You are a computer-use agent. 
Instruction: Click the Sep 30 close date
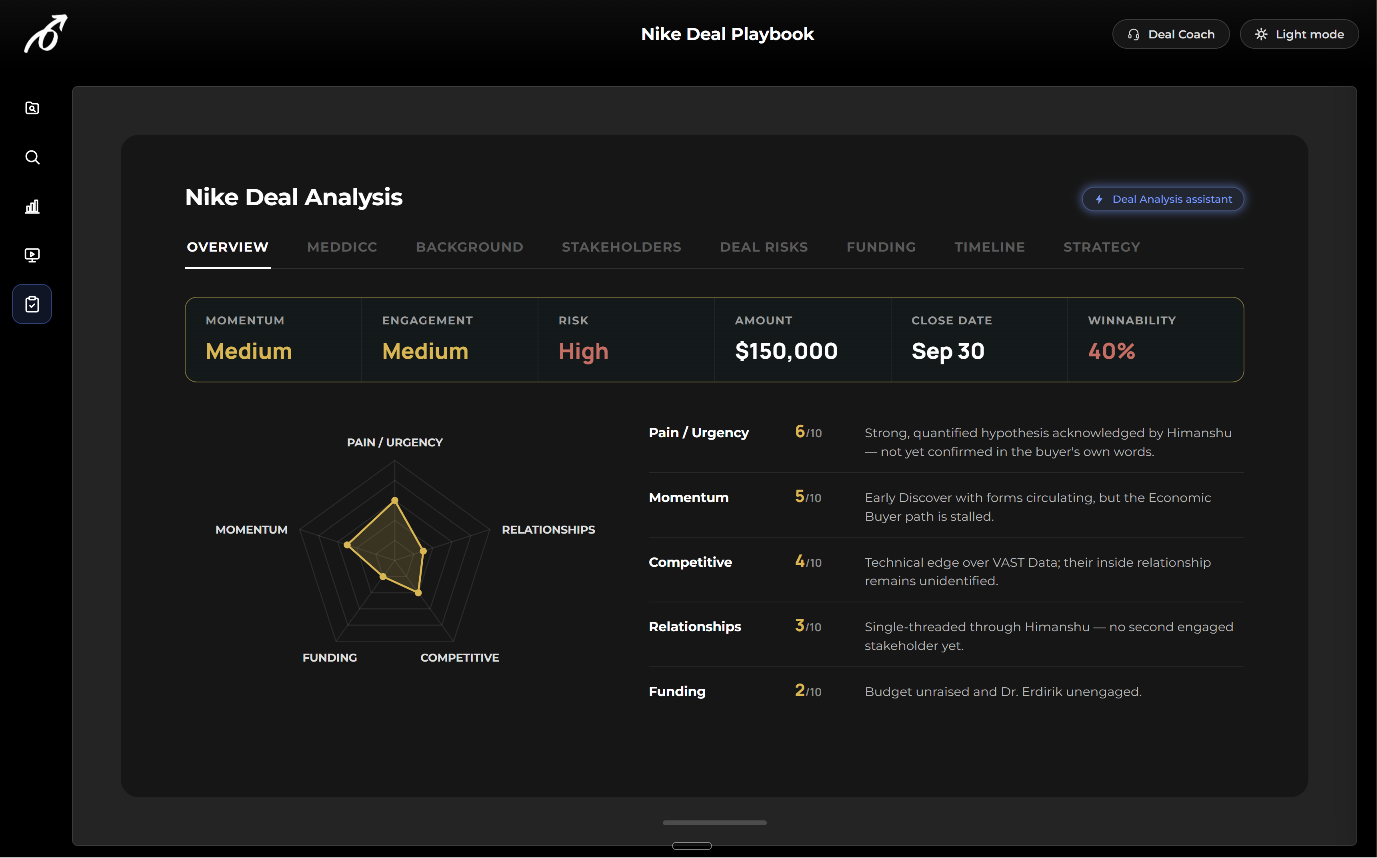tap(948, 351)
